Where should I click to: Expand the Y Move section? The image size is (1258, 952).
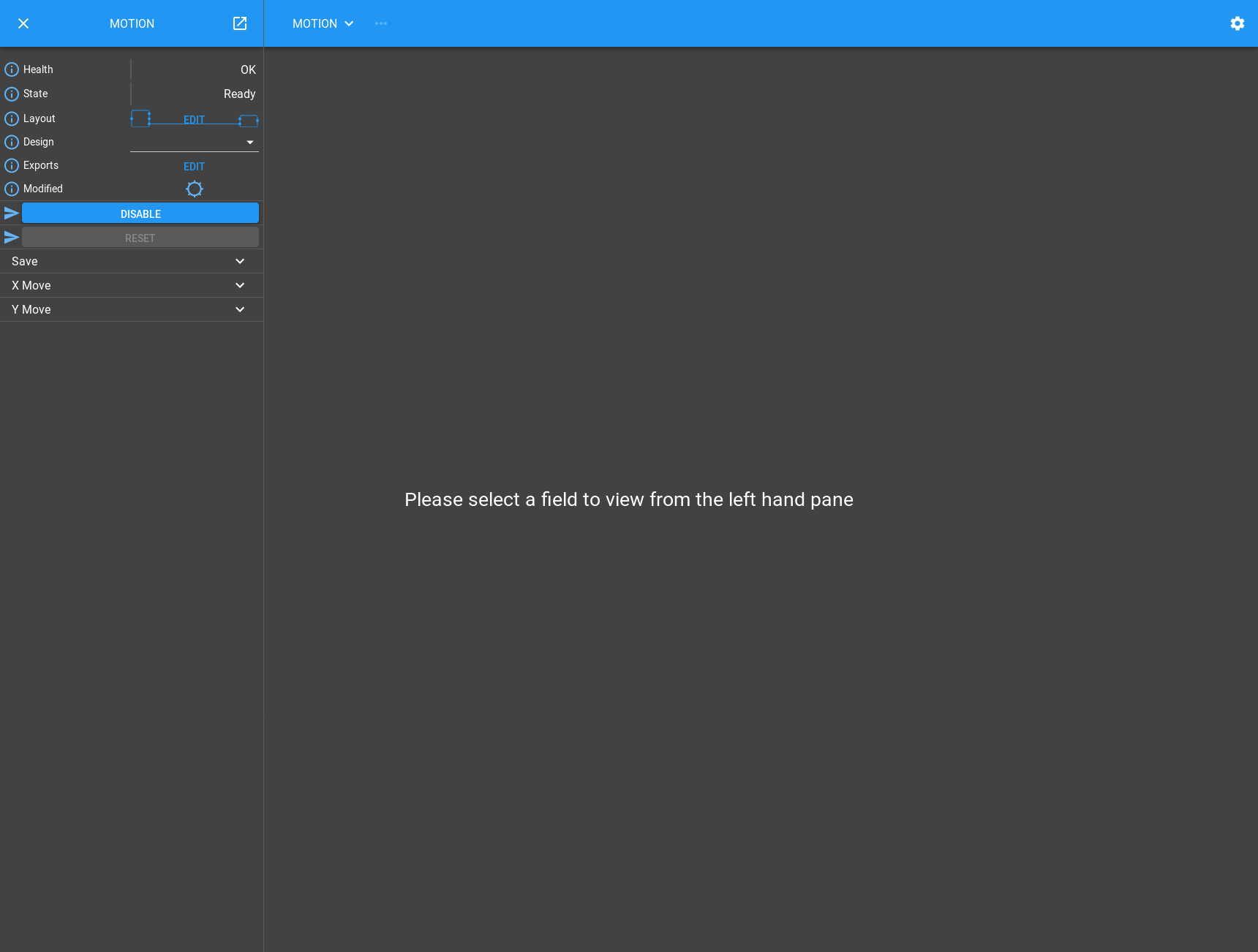click(x=132, y=309)
